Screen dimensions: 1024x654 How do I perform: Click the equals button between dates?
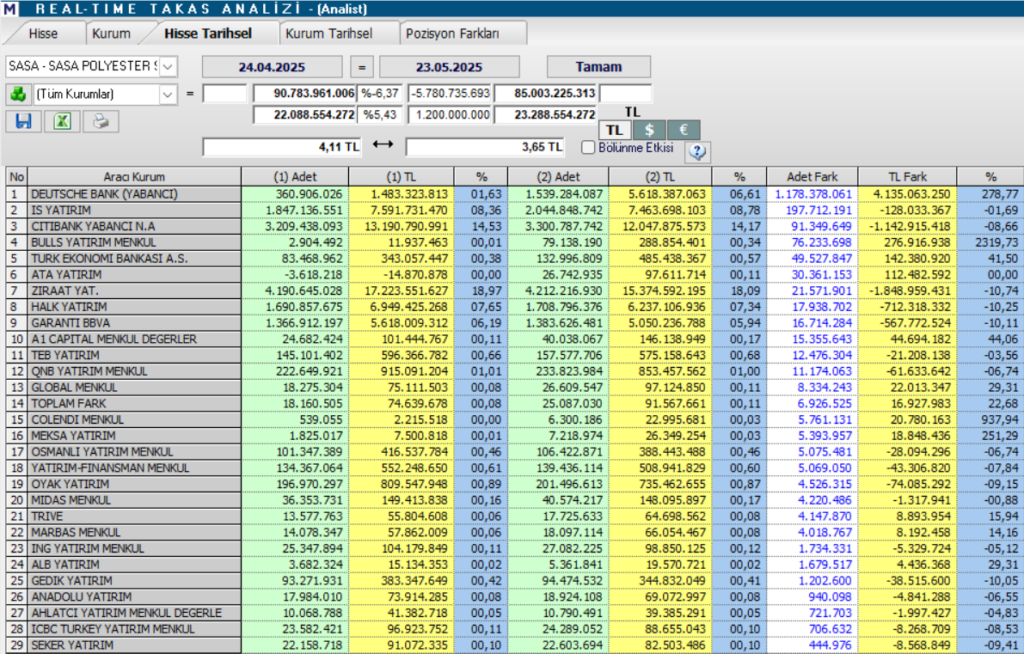[x=362, y=67]
